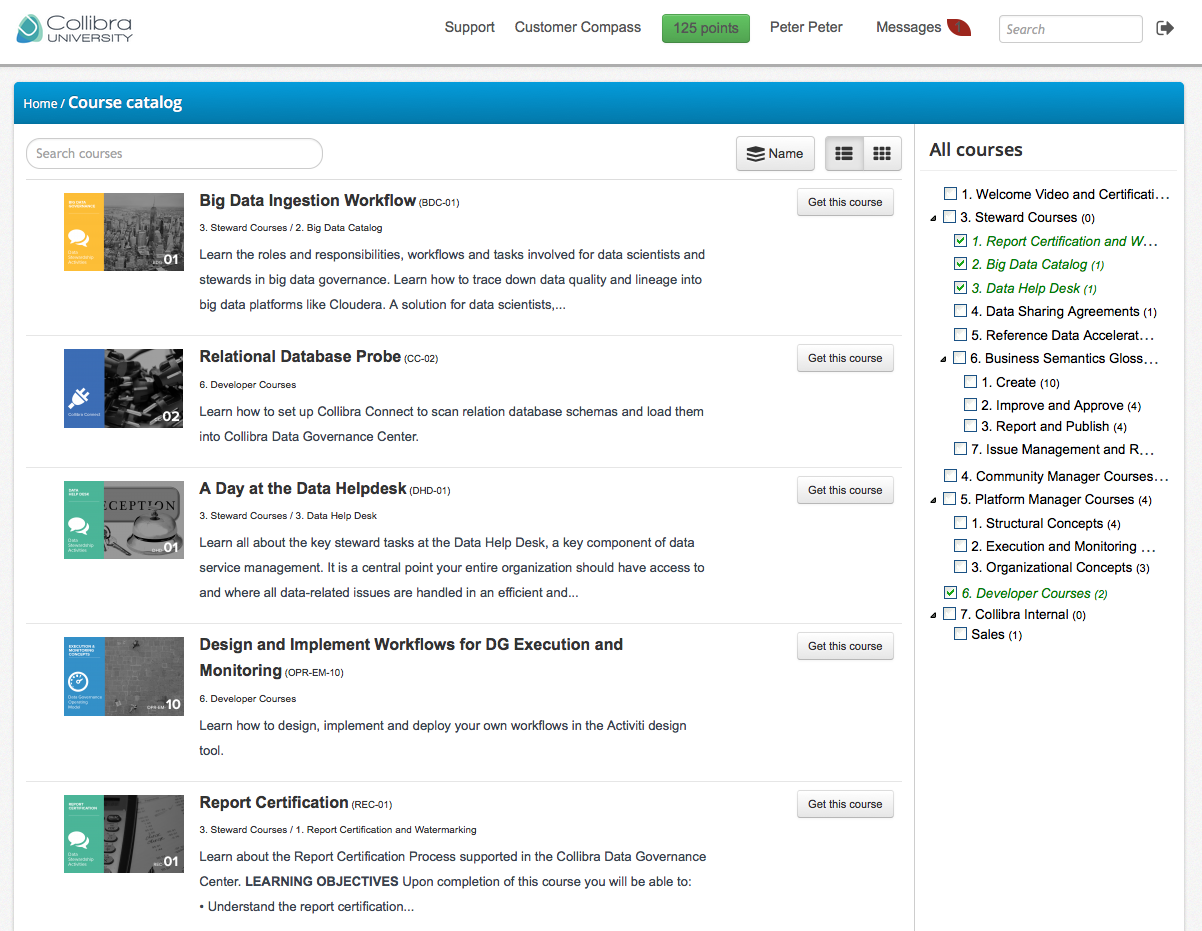Open A Day at the Data Helpdesk title

tap(303, 488)
